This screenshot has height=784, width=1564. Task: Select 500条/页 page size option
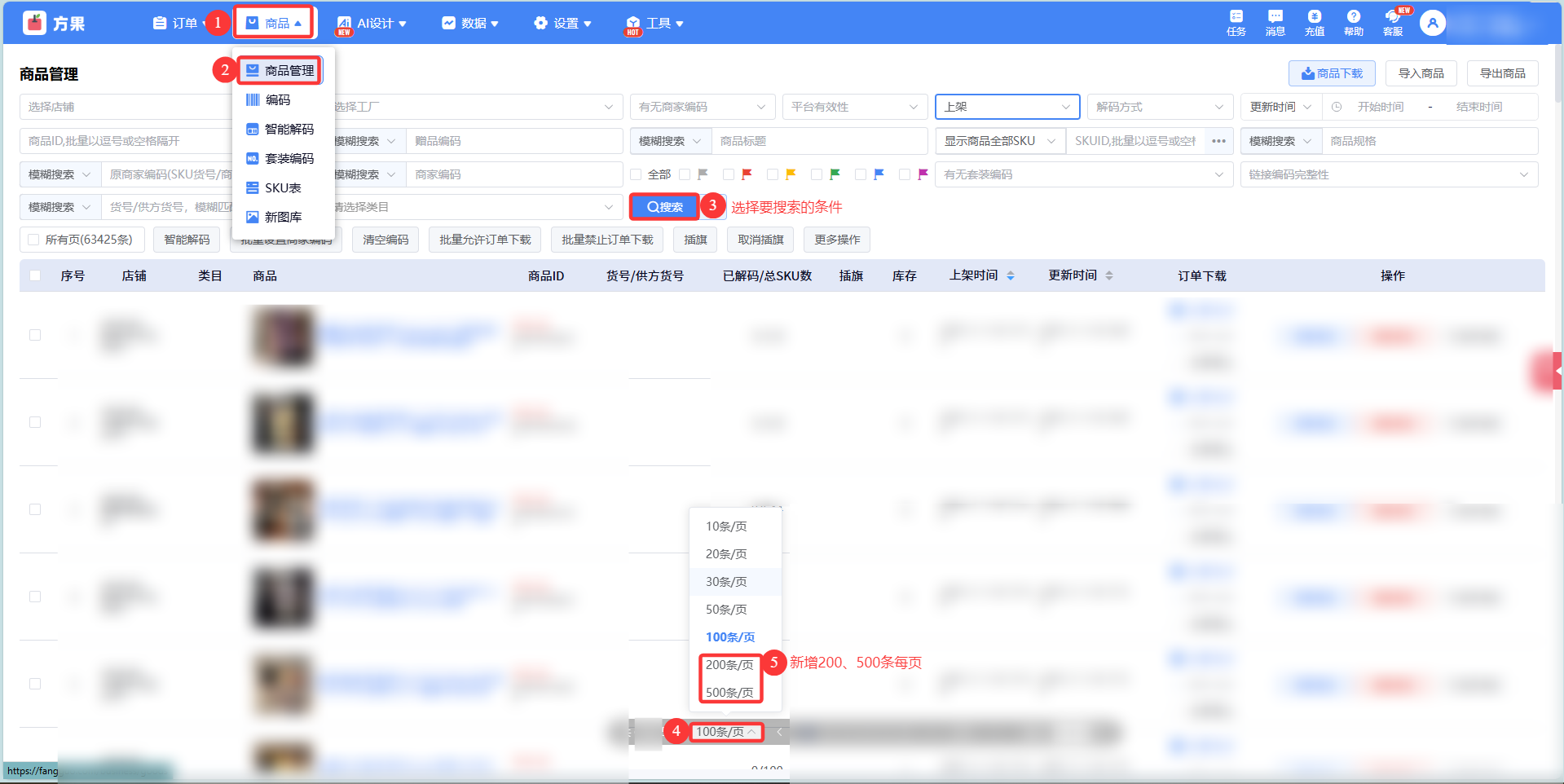tap(730, 693)
